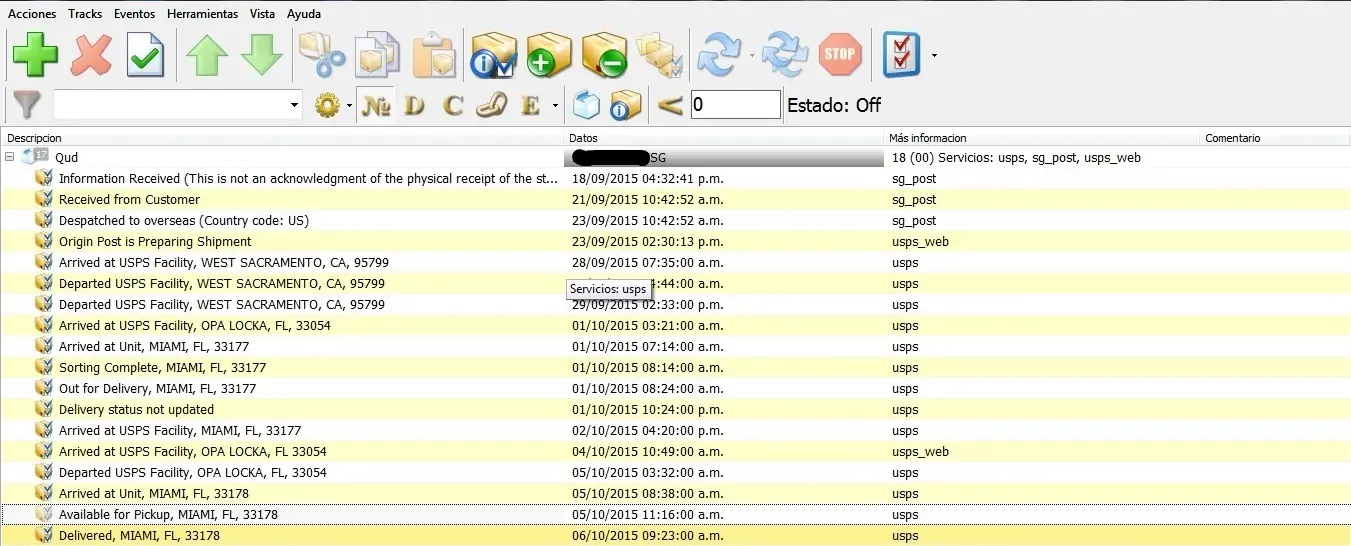Toggle the golden chain link button
The width and height of the screenshot is (1351, 546).
[491, 104]
